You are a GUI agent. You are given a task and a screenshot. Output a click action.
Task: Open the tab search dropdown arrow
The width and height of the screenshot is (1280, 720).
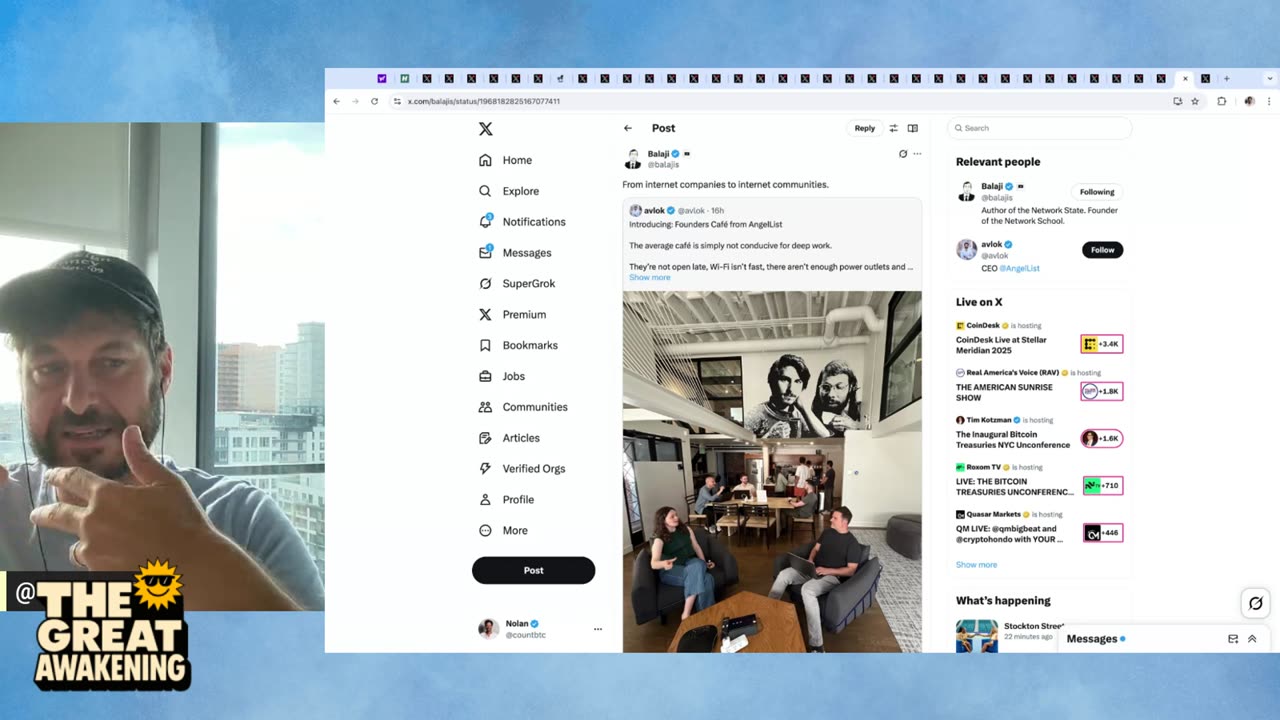click(1271, 78)
